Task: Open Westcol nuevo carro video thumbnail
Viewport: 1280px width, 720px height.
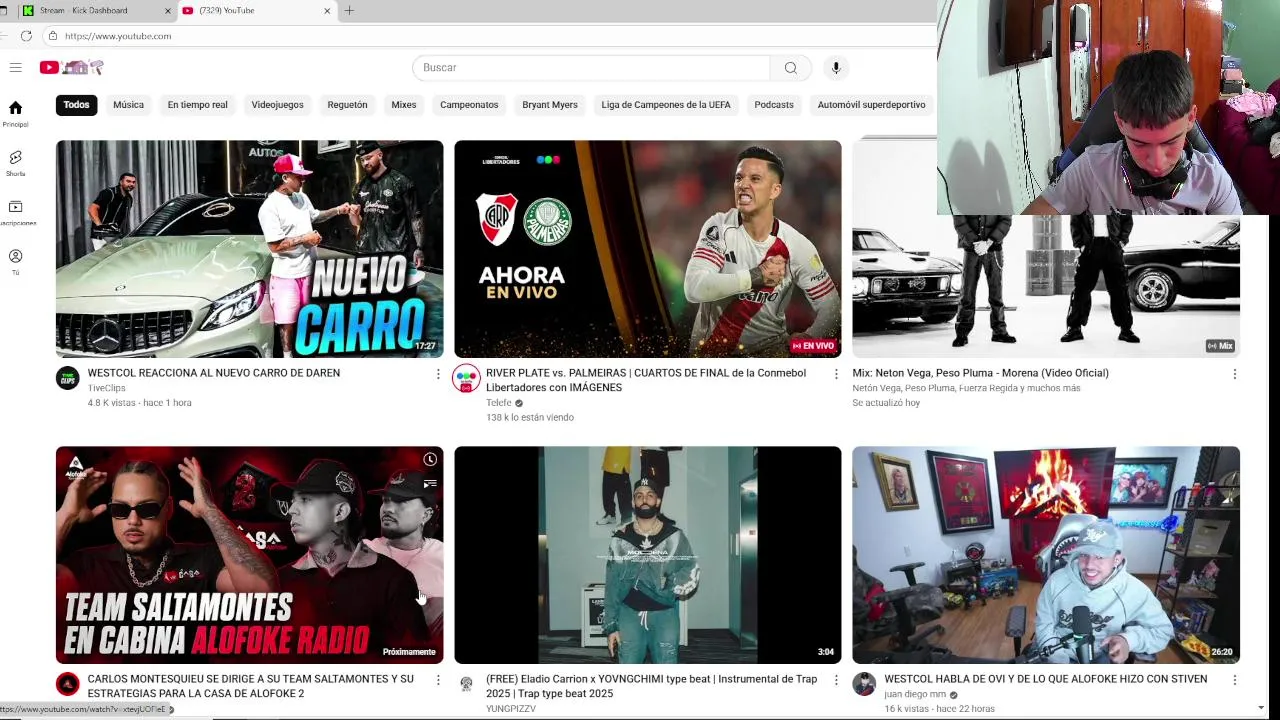Action: pos(249,249)
